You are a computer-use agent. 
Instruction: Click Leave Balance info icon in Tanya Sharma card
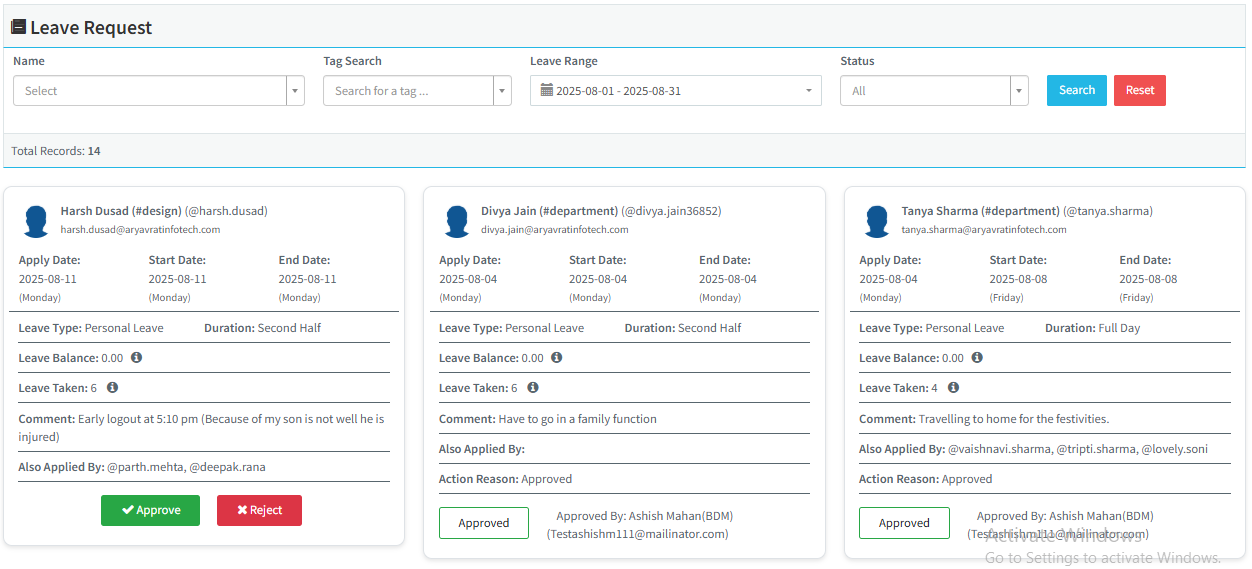(x=977, y=357)
